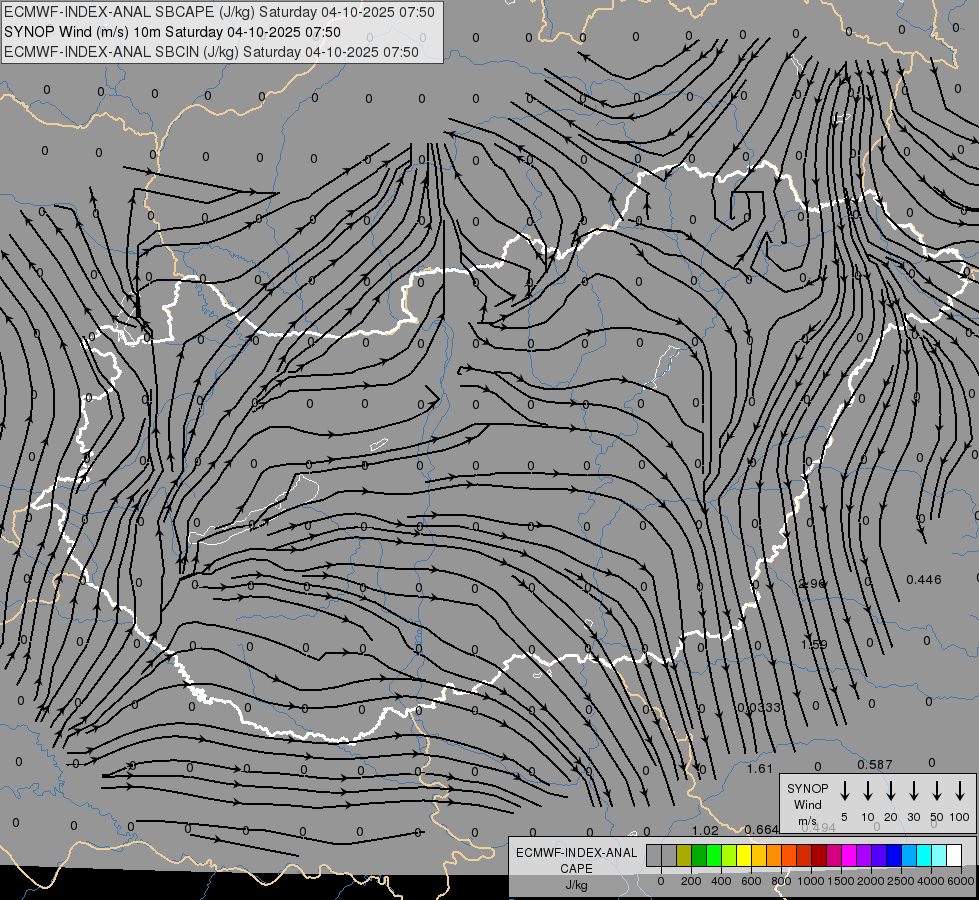This screenshot has width=979, height=900.
Task: Click the 0.494 value under wind legend
Action: pyautogui.click(x=818, y=828)
